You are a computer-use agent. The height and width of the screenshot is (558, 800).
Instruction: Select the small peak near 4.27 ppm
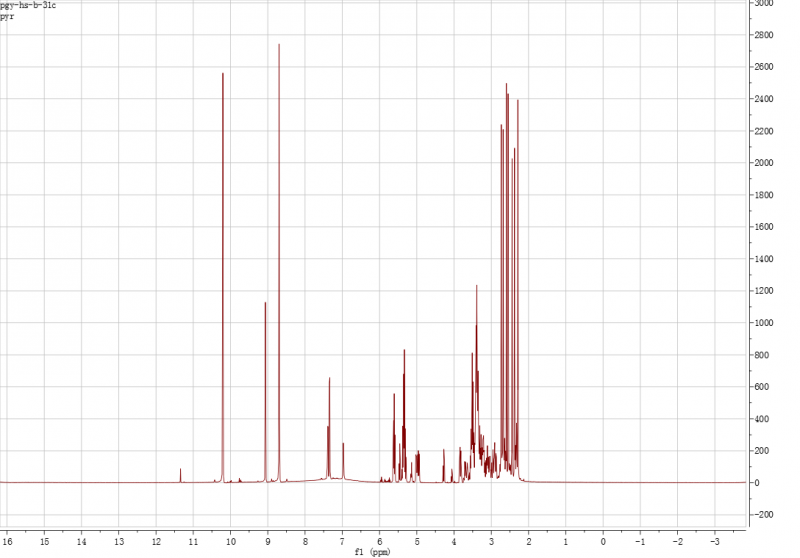[x=443, y=465]
